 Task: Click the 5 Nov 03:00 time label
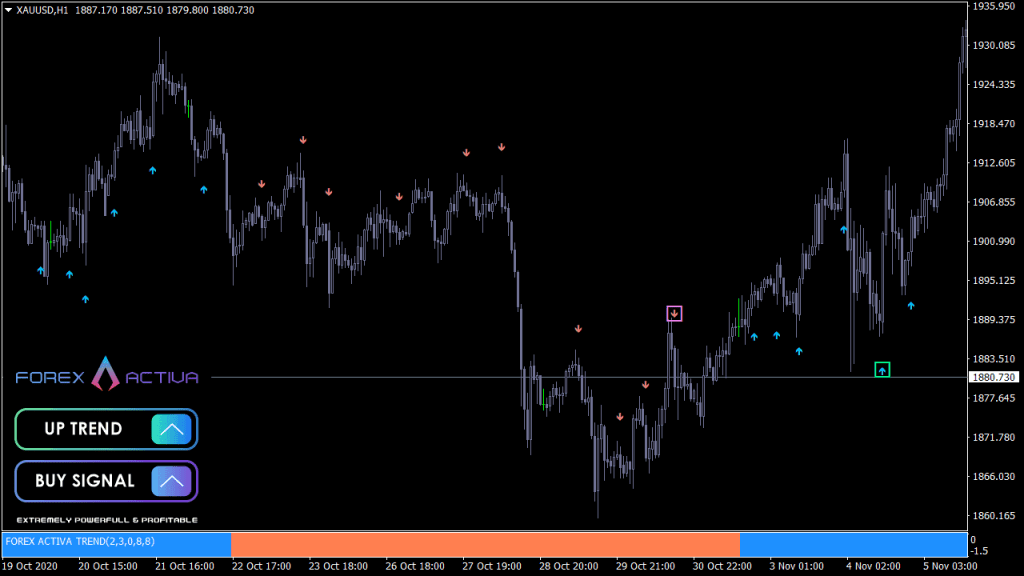(948, 566)
